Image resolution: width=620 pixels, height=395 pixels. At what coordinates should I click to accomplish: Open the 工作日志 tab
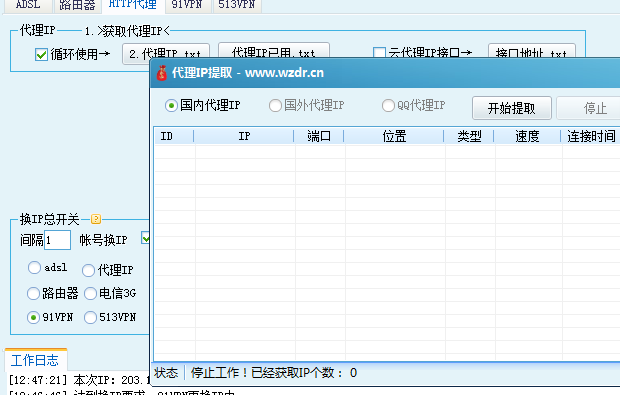tap(35, 360)
